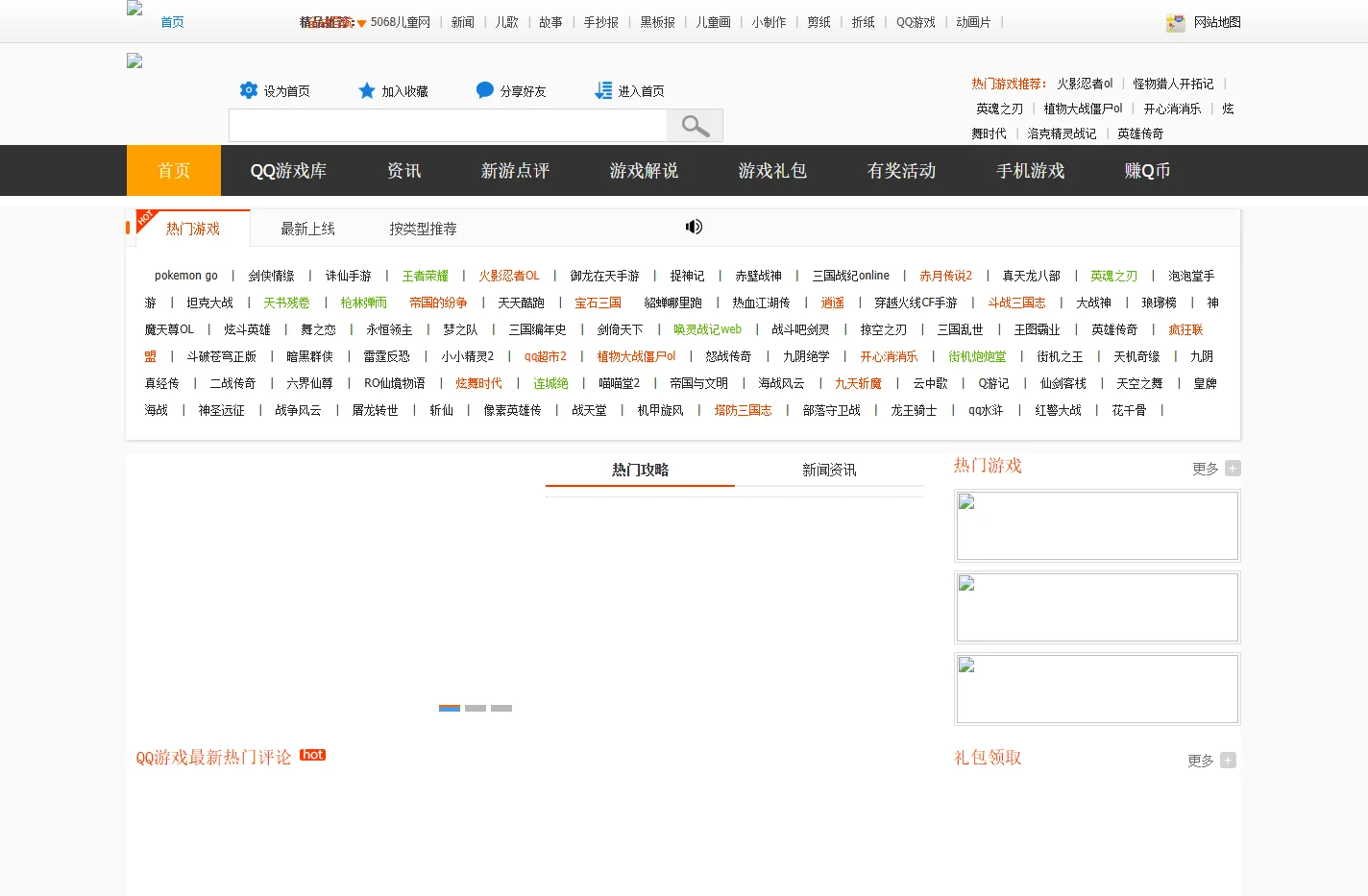Click the speech bubble icon for 分享好友
The image size is (1368, 896).
(x=485, y=90)
